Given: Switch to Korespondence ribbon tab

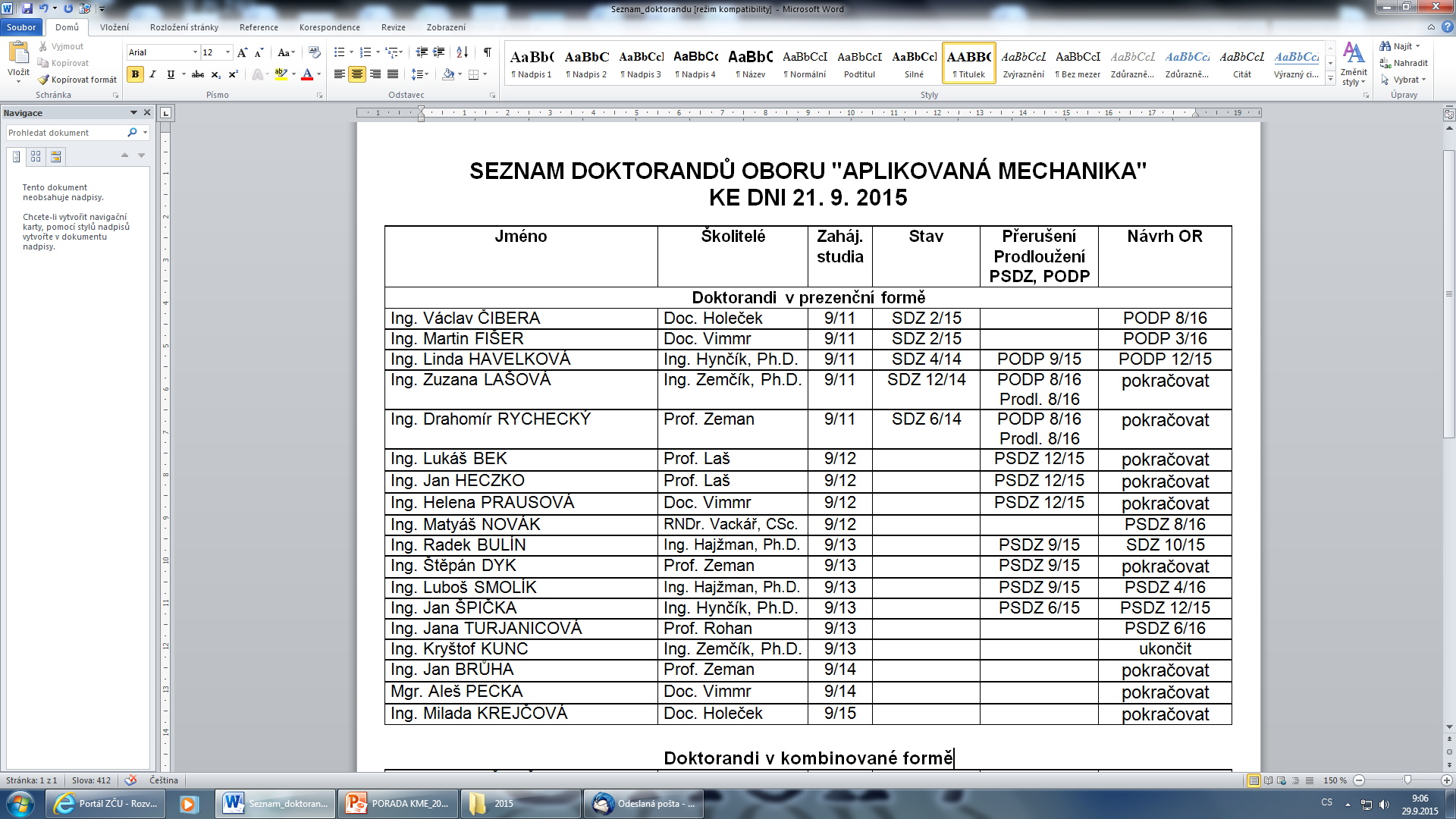Looking at the screenshot, I should pos(330,27).
